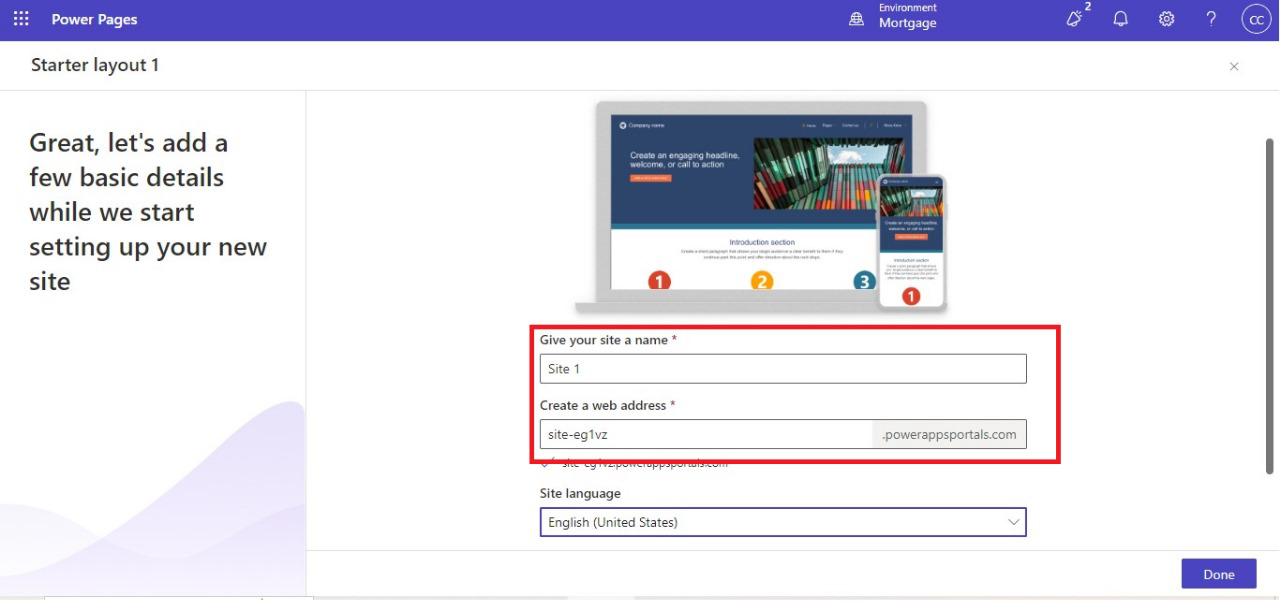Click the web address input field

pyautogui.click(x=706, y=434)
